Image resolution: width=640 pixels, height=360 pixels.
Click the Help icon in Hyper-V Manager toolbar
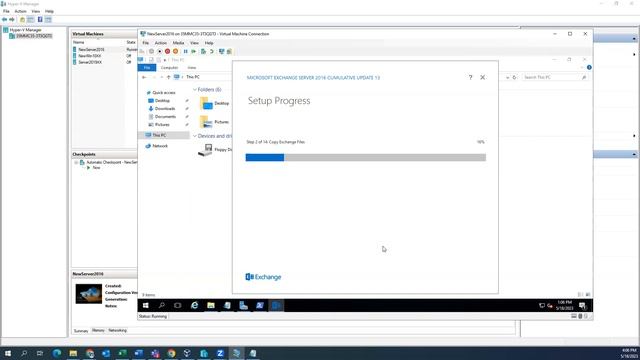click(40, 20)
